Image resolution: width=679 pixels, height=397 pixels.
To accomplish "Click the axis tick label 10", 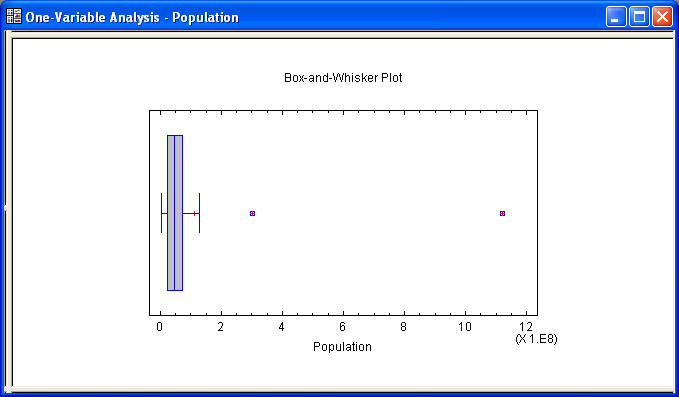I will pos(465,327).
